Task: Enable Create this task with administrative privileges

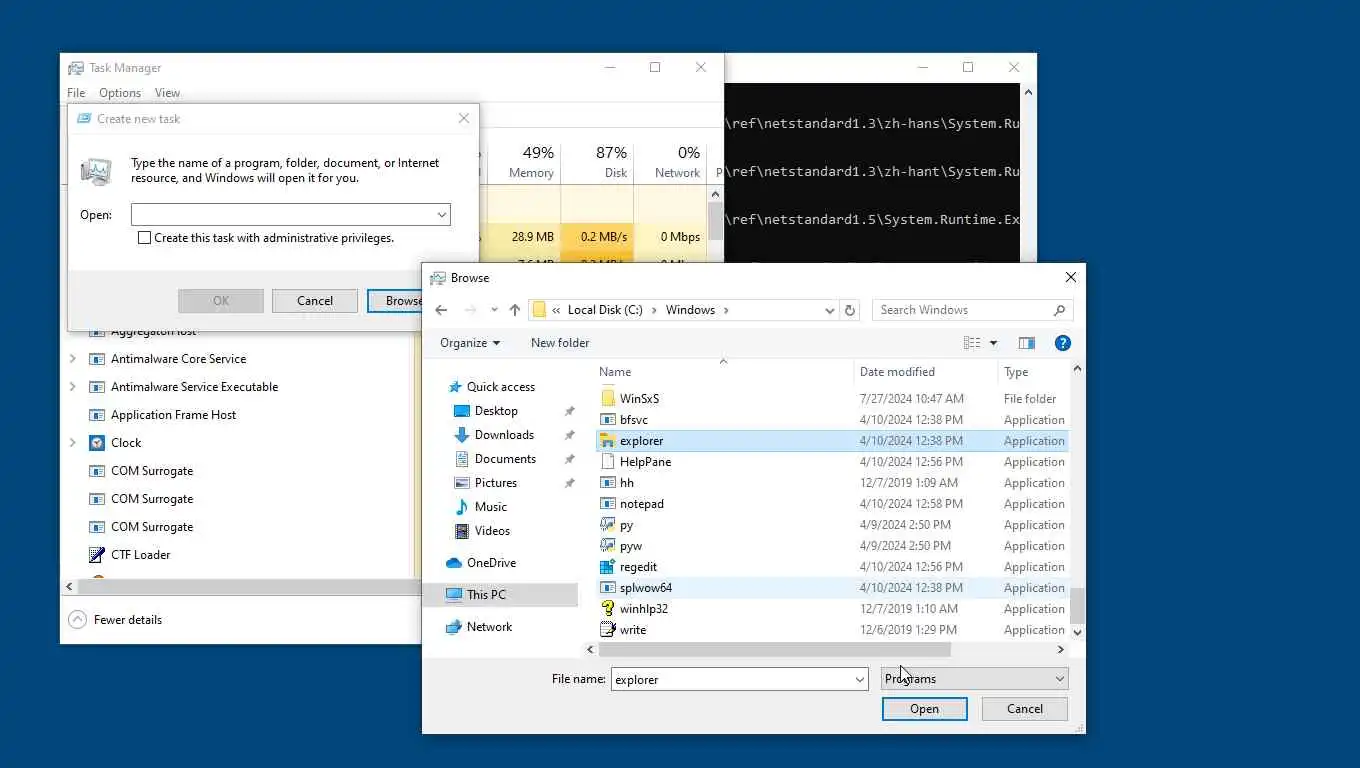Action: (144, 238)
